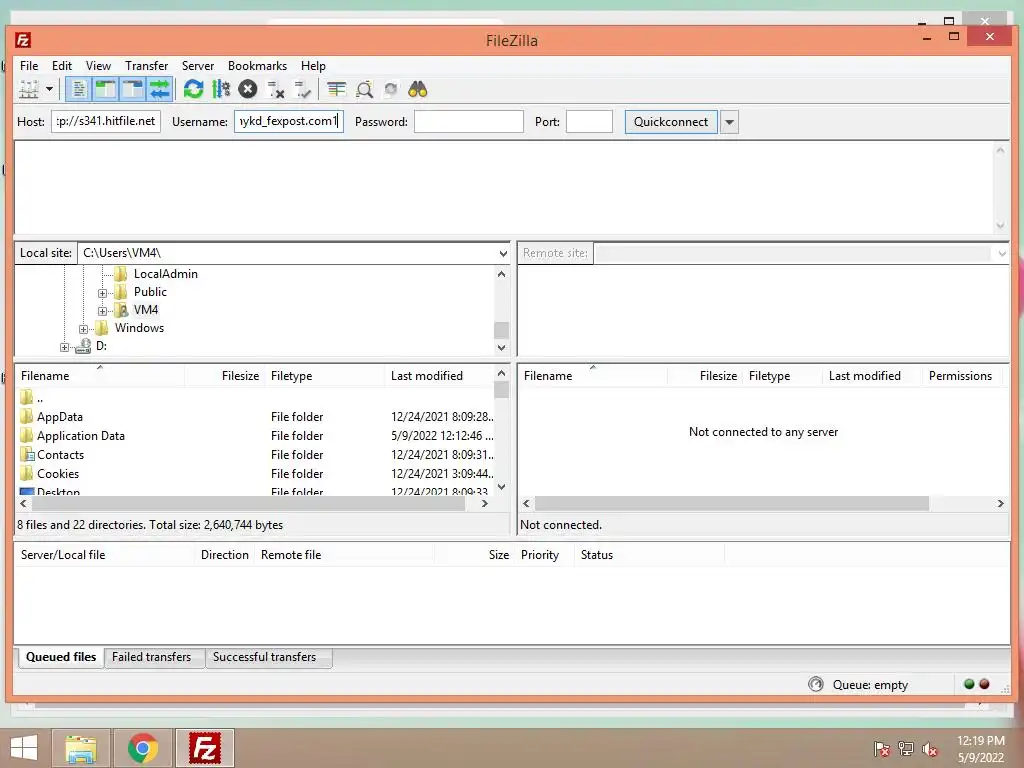
Task: Sort the local list by Last modified column
Action: 440,376
